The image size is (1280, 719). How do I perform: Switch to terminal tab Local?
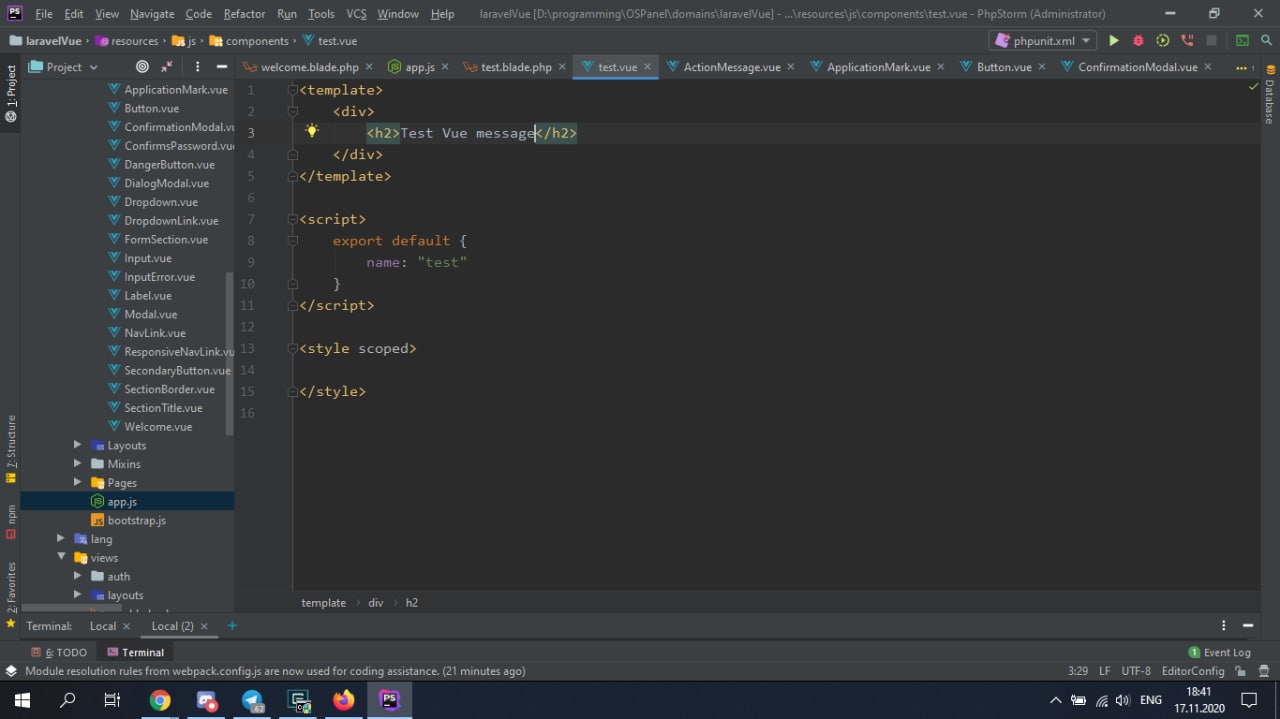[x=103, y=626]
